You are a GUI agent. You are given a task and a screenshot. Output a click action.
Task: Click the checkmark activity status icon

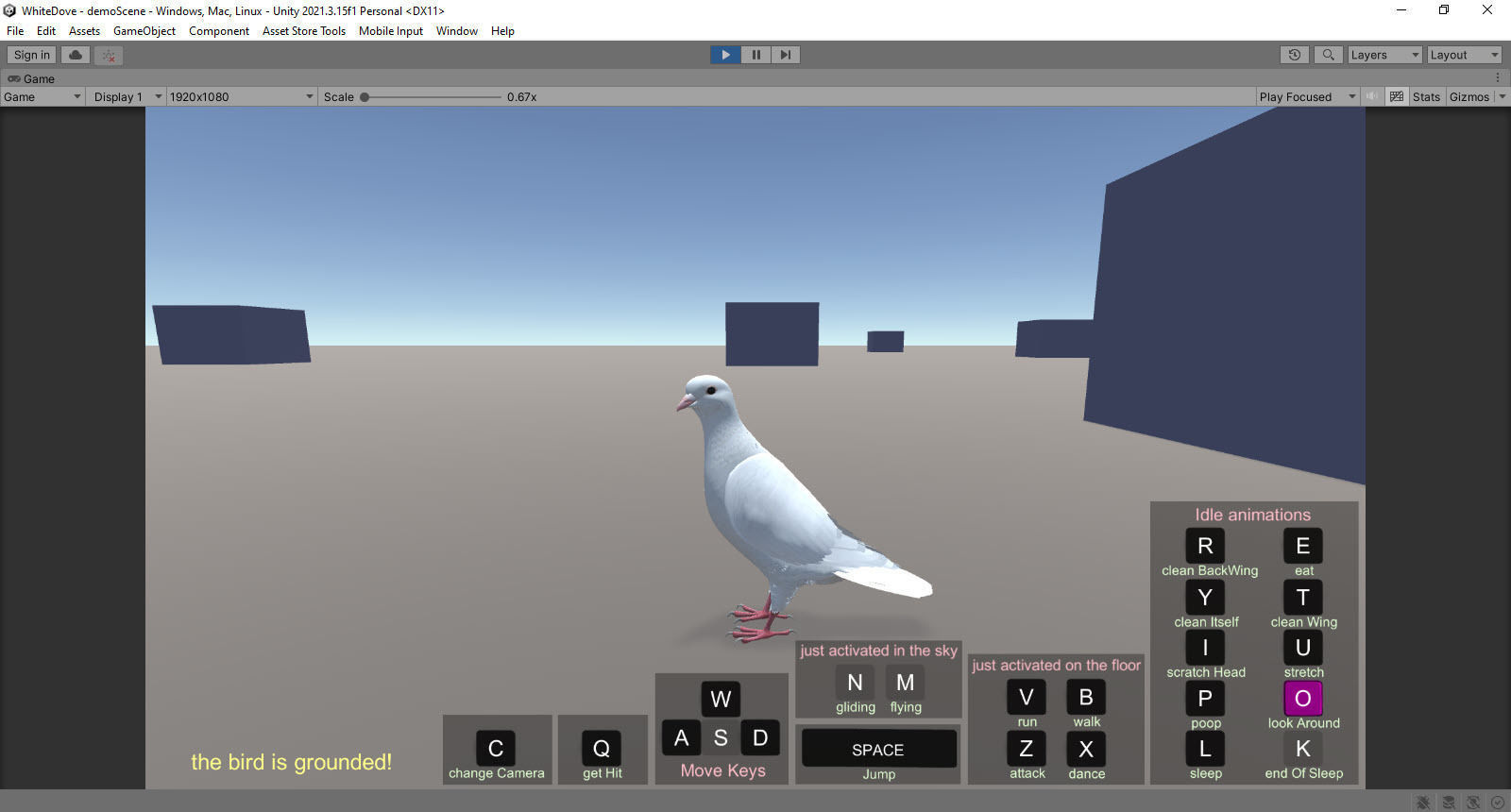(1497, 803)
